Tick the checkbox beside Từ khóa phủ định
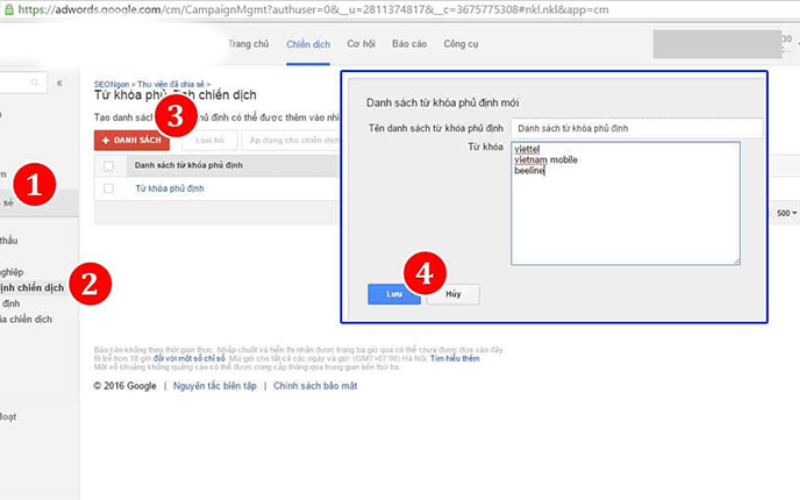Viewport: 800px width, 500px height. tap(109, 188)
